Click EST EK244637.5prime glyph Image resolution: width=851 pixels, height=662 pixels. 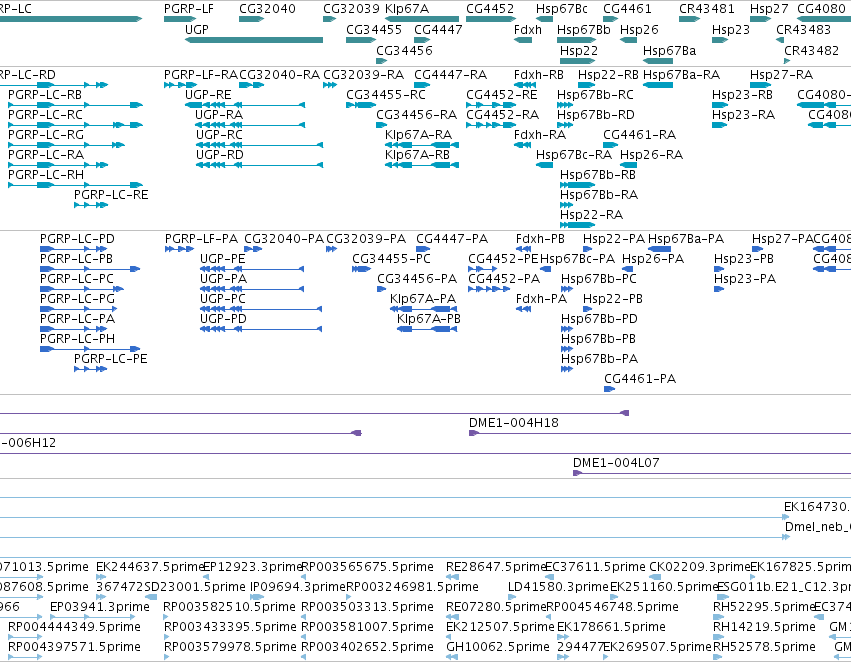point(101,577)
